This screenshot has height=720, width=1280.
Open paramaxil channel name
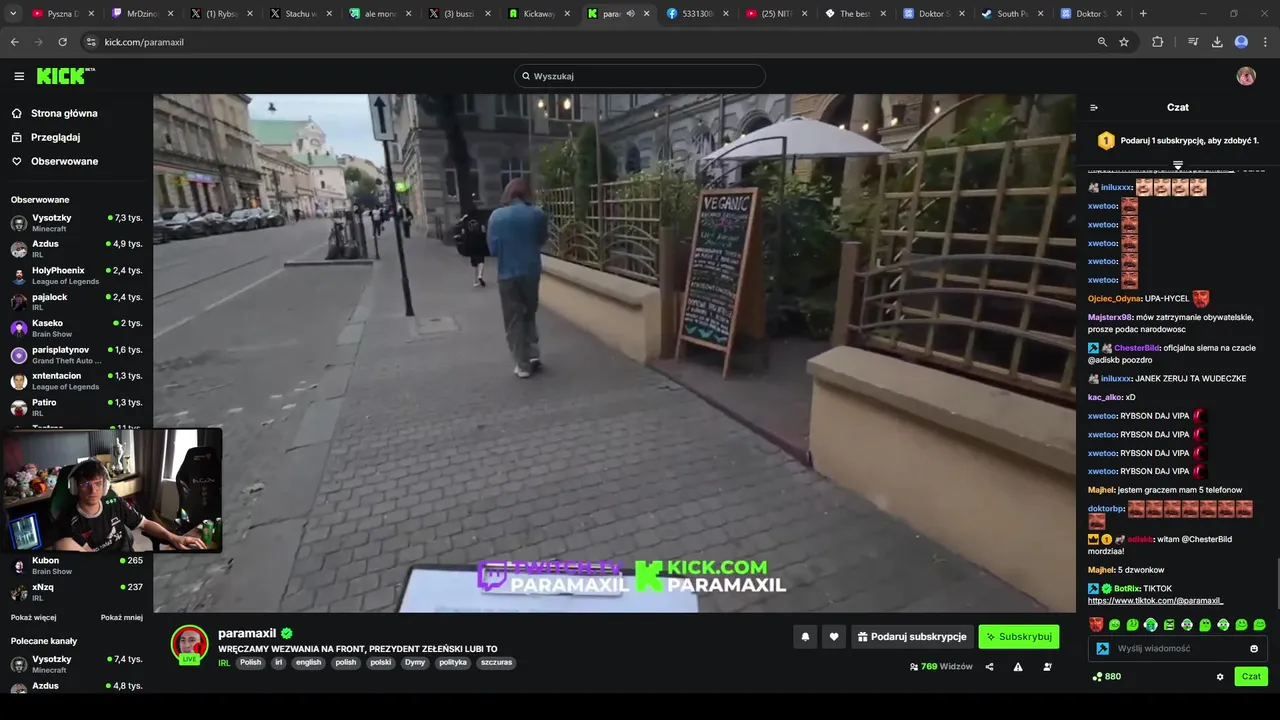point(247,633)
